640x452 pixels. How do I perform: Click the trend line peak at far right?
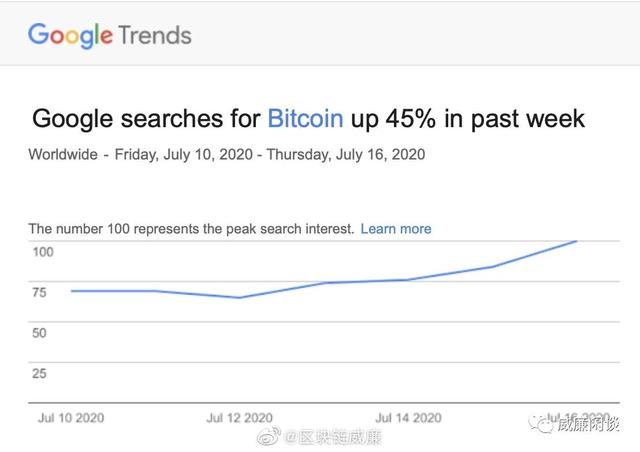[x=576, y=241]
